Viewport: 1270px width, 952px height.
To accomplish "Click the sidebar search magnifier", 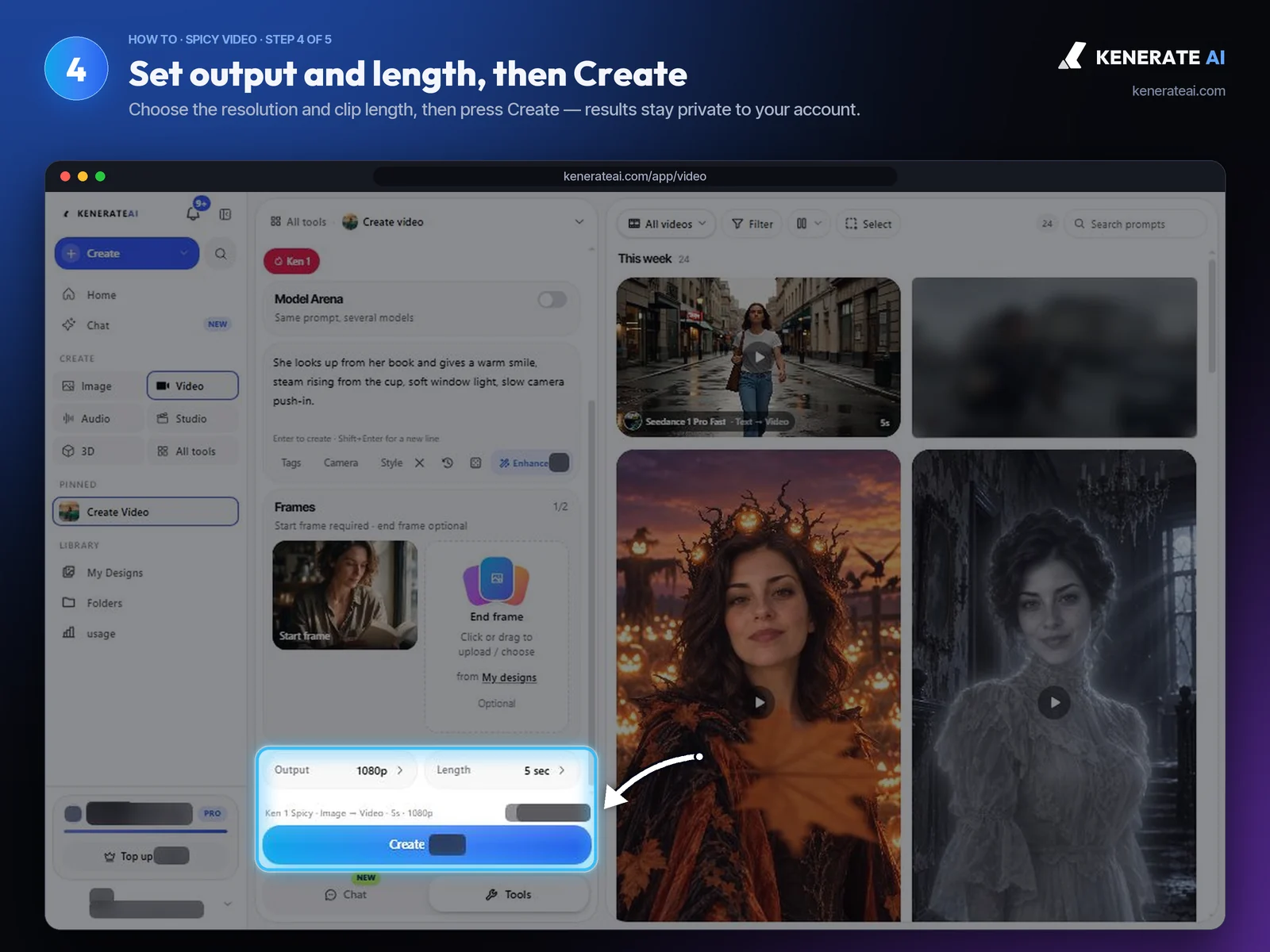I will coord(221,254).
